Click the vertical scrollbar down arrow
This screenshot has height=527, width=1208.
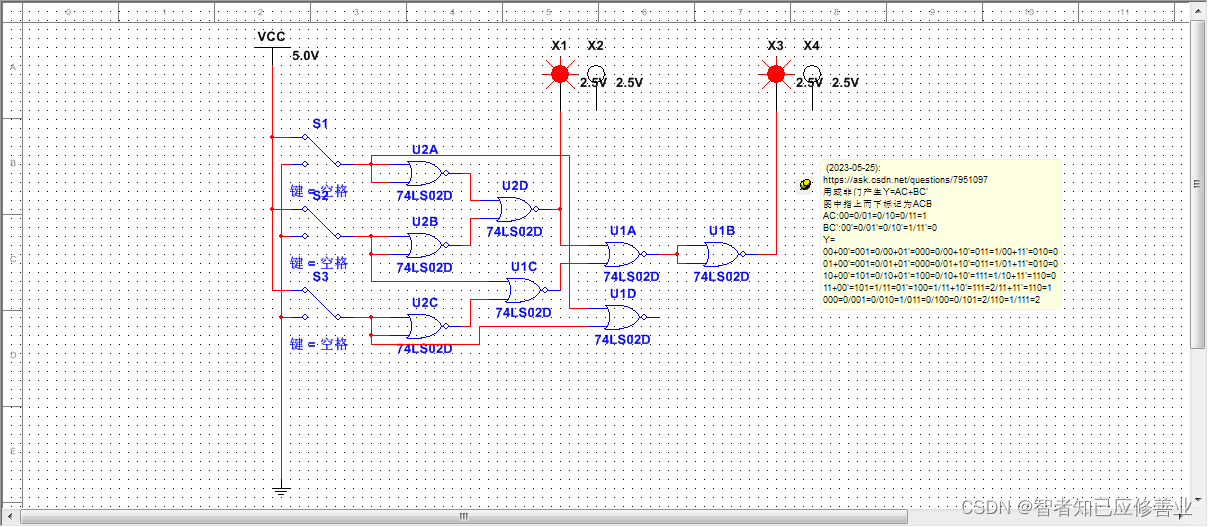1199,502
